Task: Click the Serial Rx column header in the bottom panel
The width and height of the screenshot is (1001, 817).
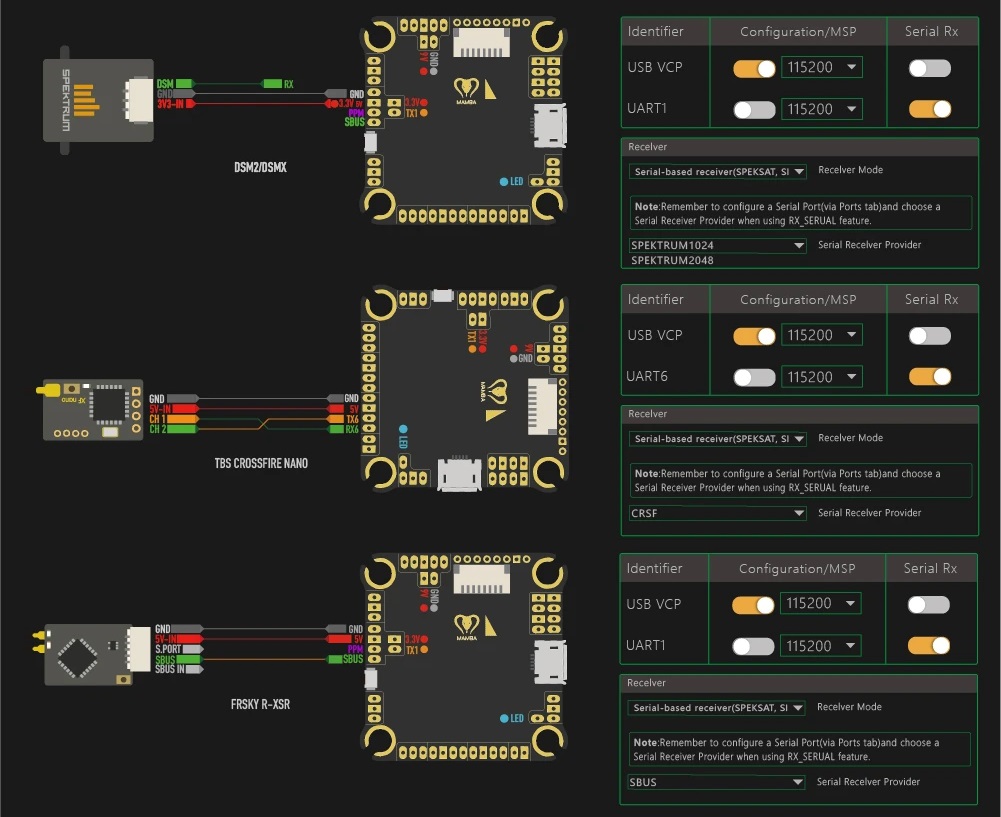Action: pos(930,568)
